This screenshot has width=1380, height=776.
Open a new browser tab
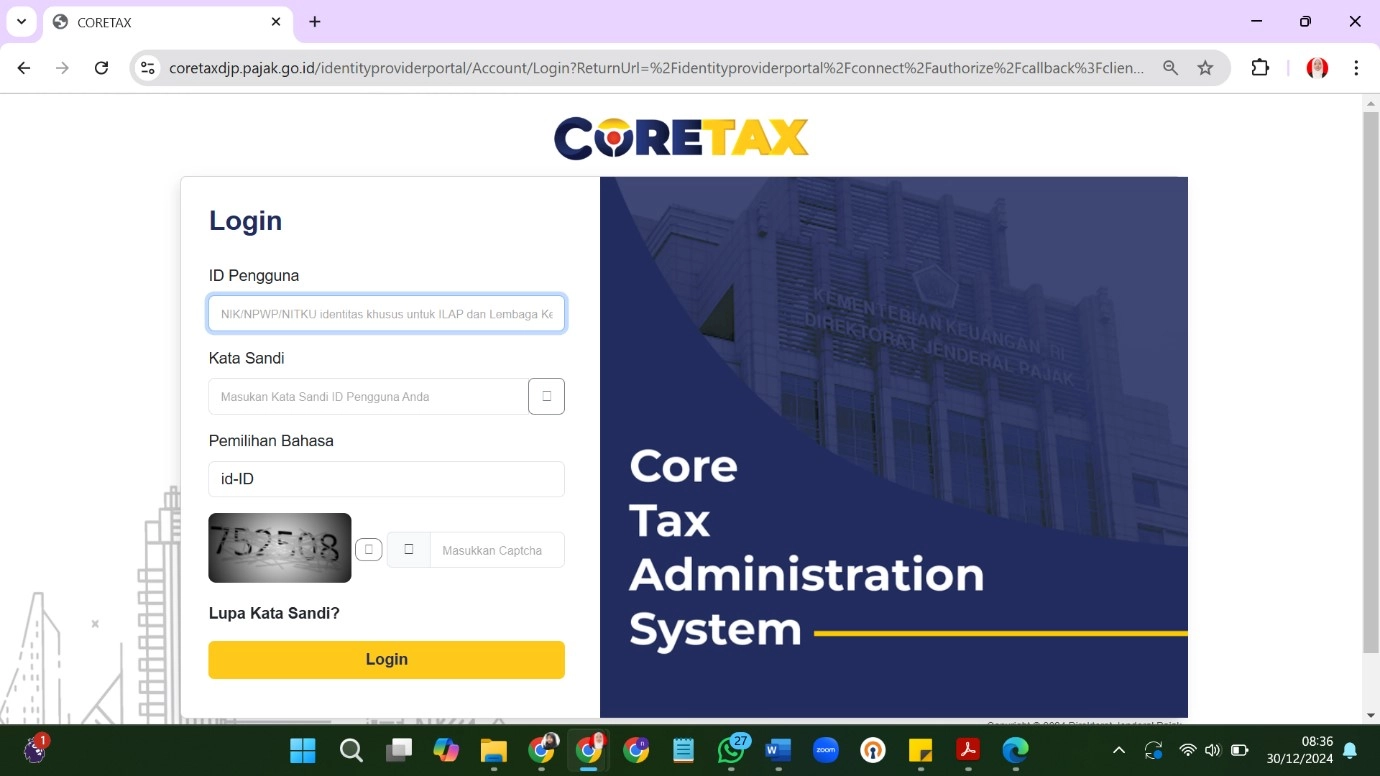[315, 22]
